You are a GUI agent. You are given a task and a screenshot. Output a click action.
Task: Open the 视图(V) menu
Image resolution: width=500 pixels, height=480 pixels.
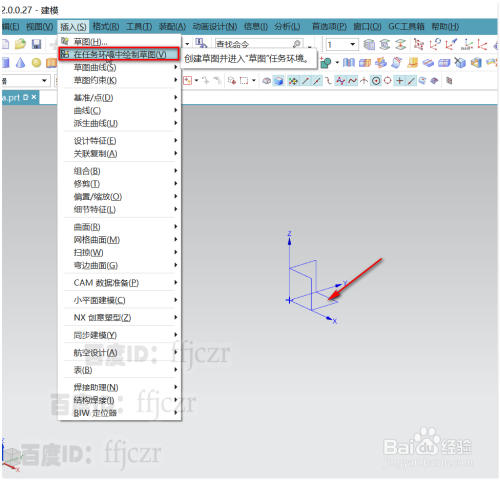click(x=39, y=26)
